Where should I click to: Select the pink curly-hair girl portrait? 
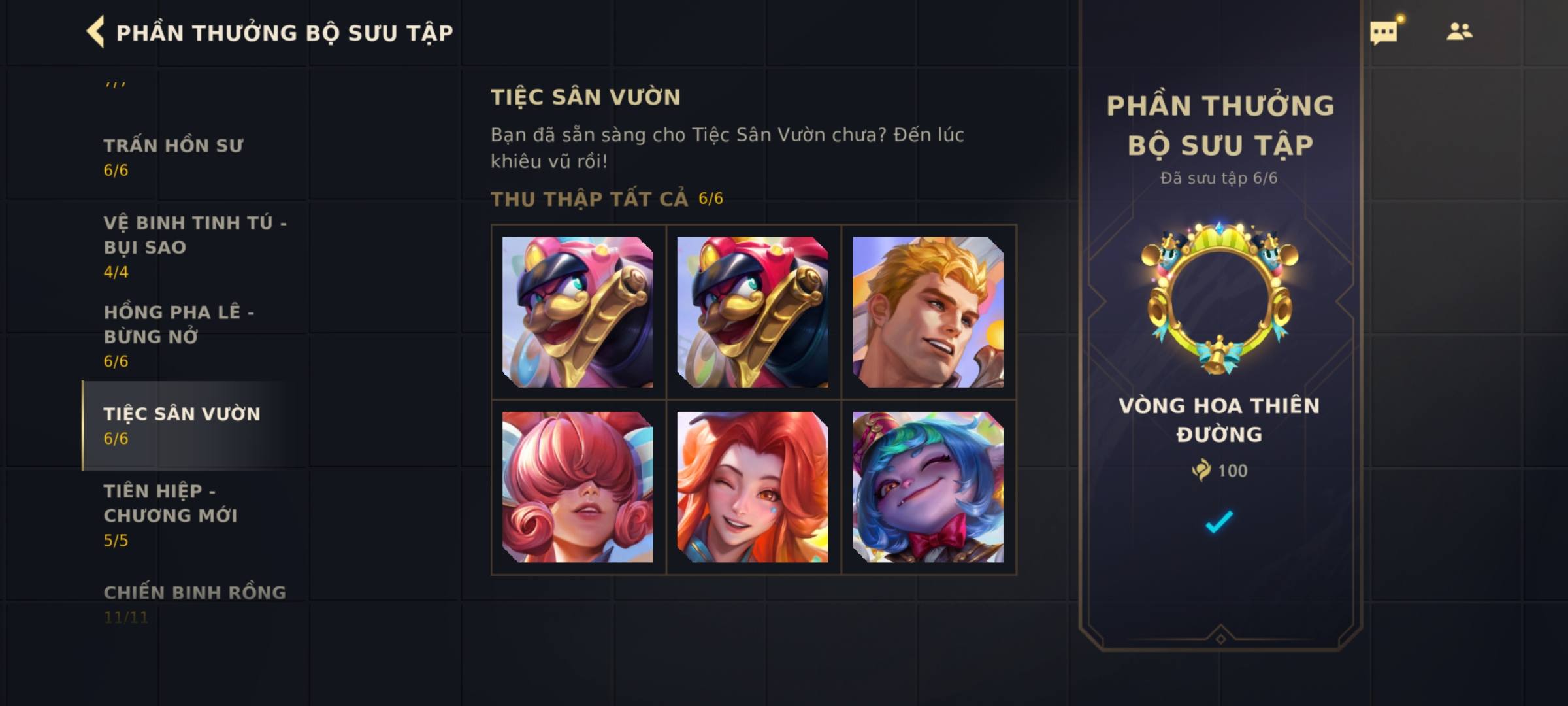(x=578, y=487)
